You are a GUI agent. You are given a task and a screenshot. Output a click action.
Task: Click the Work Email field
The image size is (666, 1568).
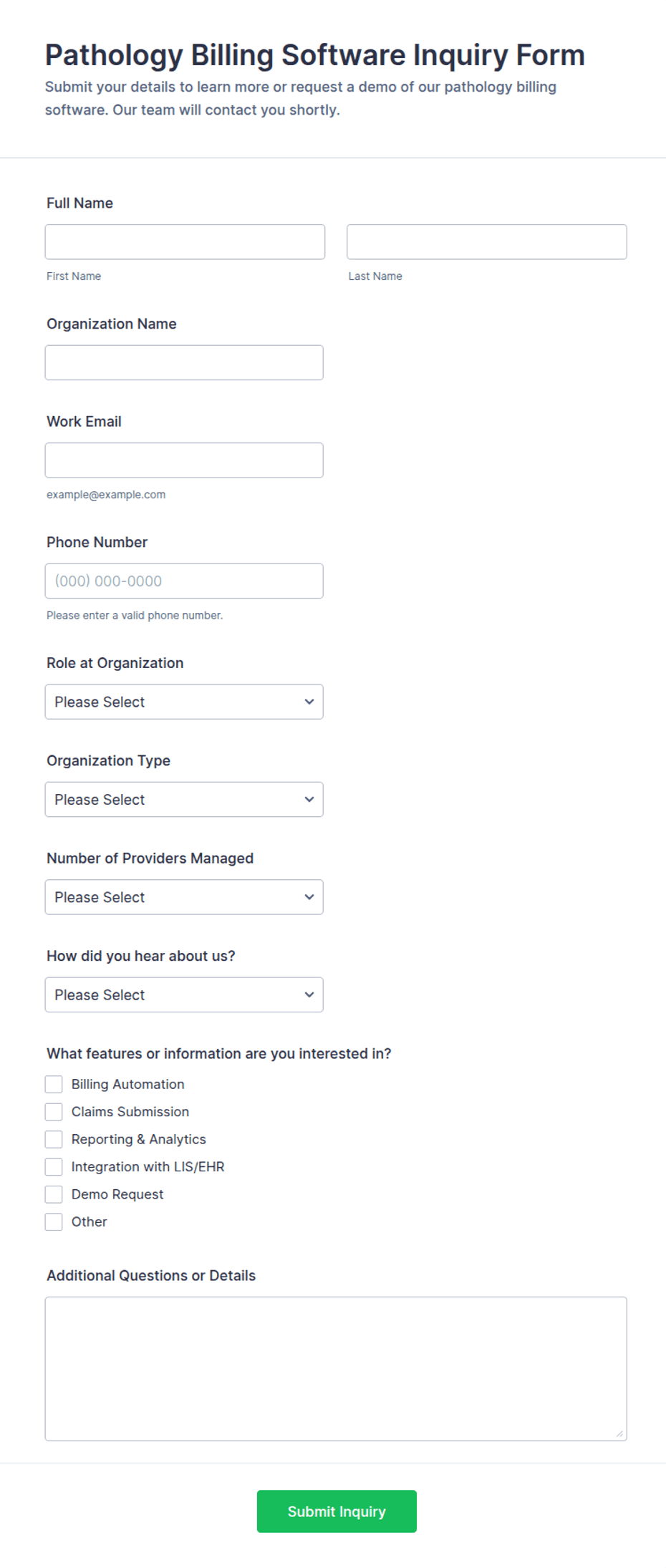click(184, 460)
